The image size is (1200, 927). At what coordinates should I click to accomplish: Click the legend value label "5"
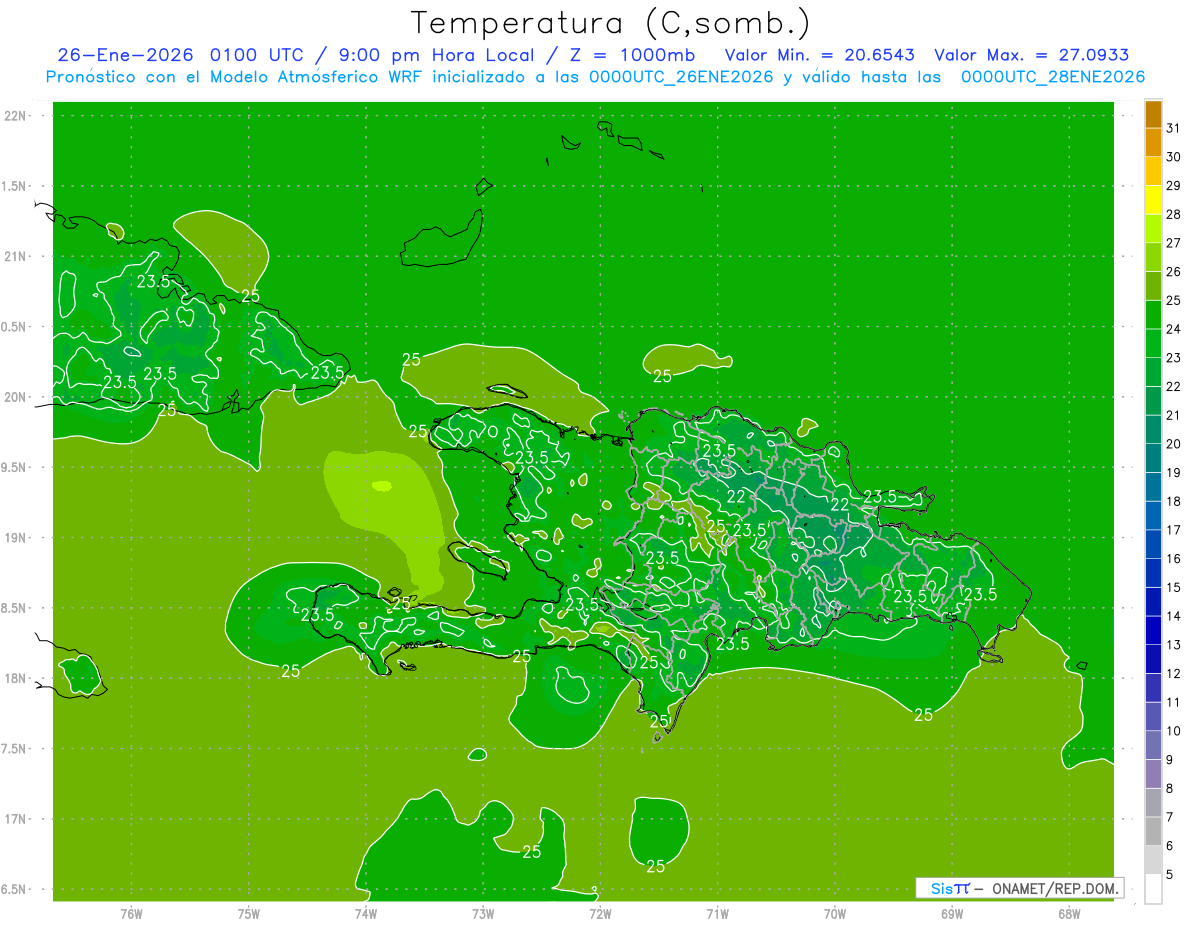pyautogui.click(x=1170, y=875)
